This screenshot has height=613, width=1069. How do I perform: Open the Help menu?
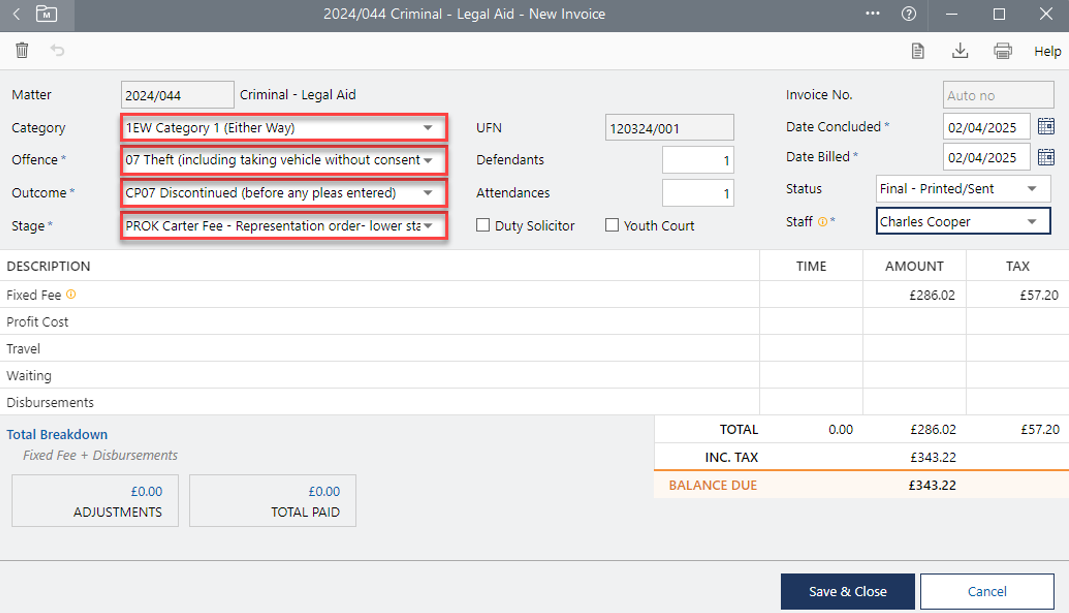pos(1047,51)
